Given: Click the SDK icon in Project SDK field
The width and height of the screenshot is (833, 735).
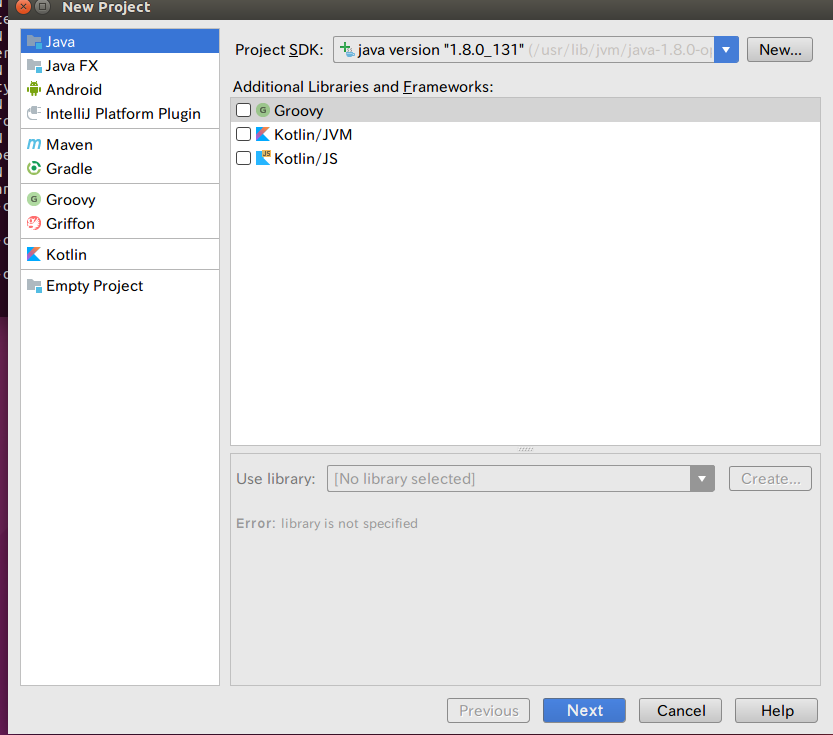Looking at the screenshot, I should pos(347,49).
